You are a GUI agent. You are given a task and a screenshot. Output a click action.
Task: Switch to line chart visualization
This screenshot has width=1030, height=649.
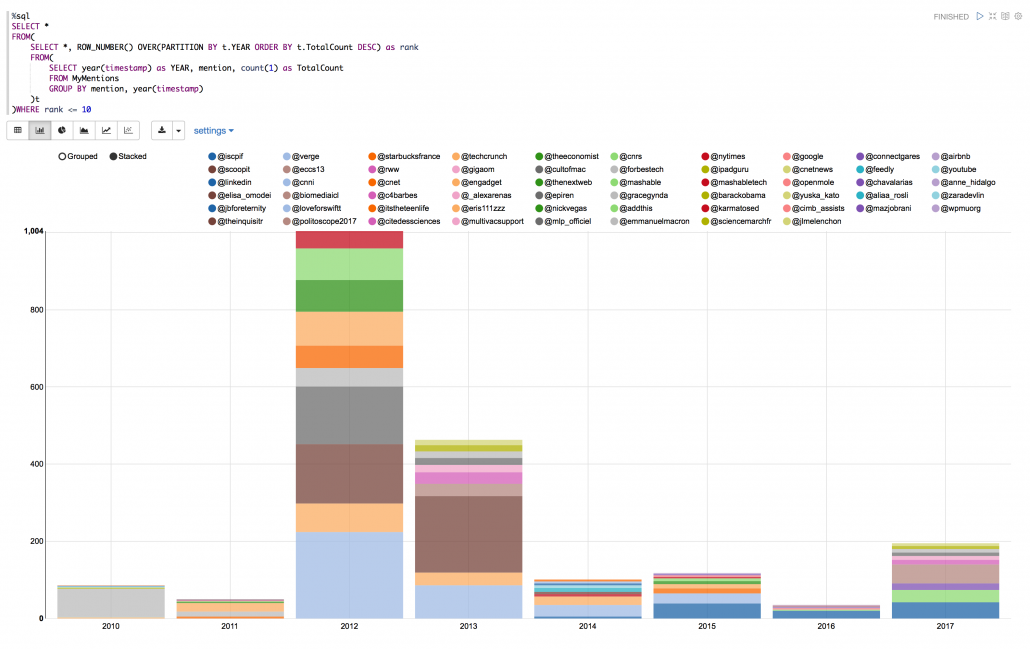click(106, 130)
